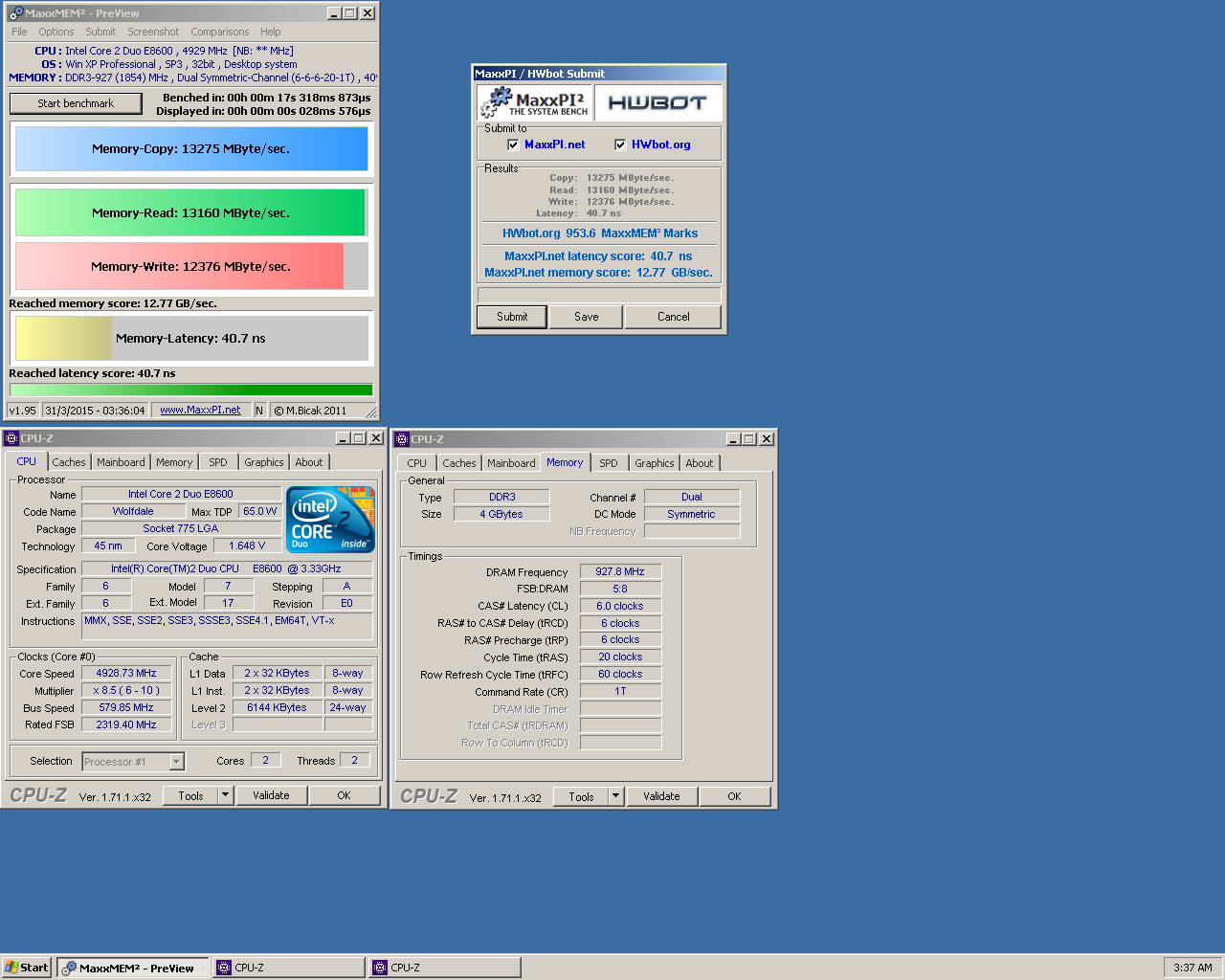Viewport: 1225px width, 980px height.
Task: Open Tools dropdown arrow in left CPU-Z
Action: 226,795
